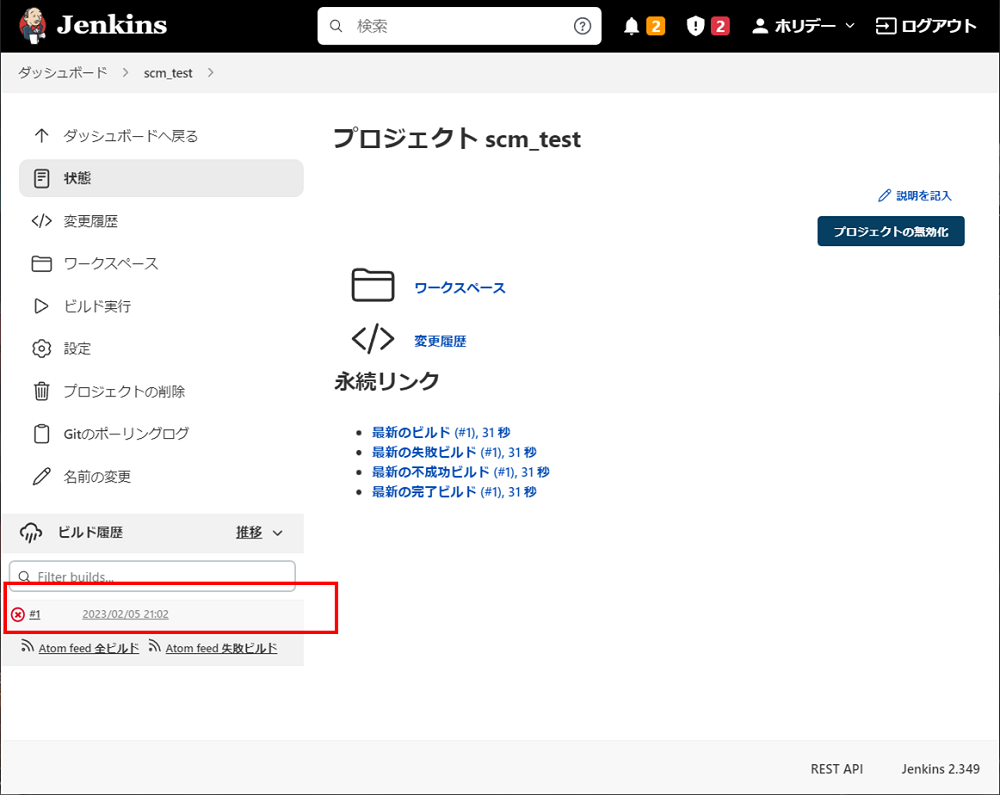1000x795 pixels.
Task: Expand the 推移 trend dropdown chevron
Action: pos(277,533)
